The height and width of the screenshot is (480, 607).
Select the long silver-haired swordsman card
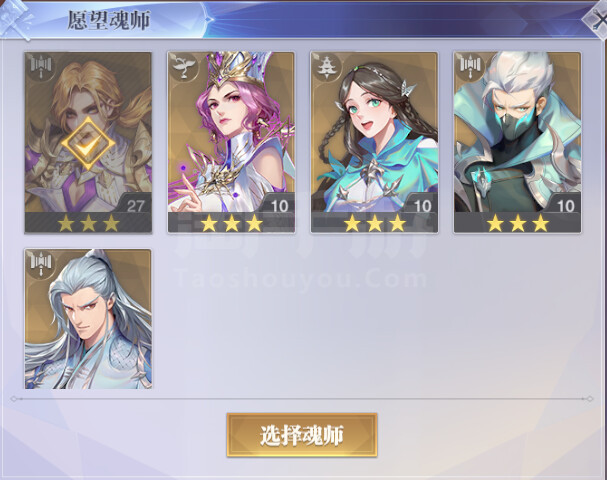pos(88,319)
